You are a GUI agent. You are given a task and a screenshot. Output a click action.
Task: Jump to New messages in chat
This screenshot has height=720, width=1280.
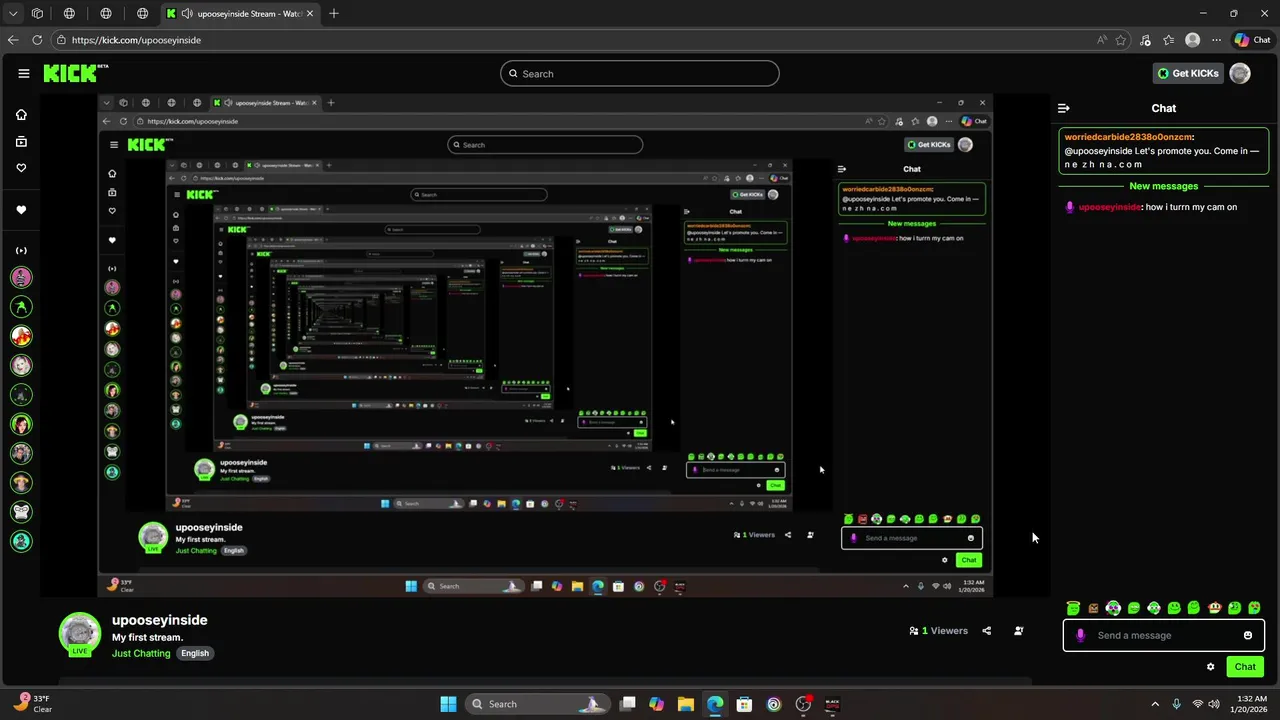(1163, 186)
